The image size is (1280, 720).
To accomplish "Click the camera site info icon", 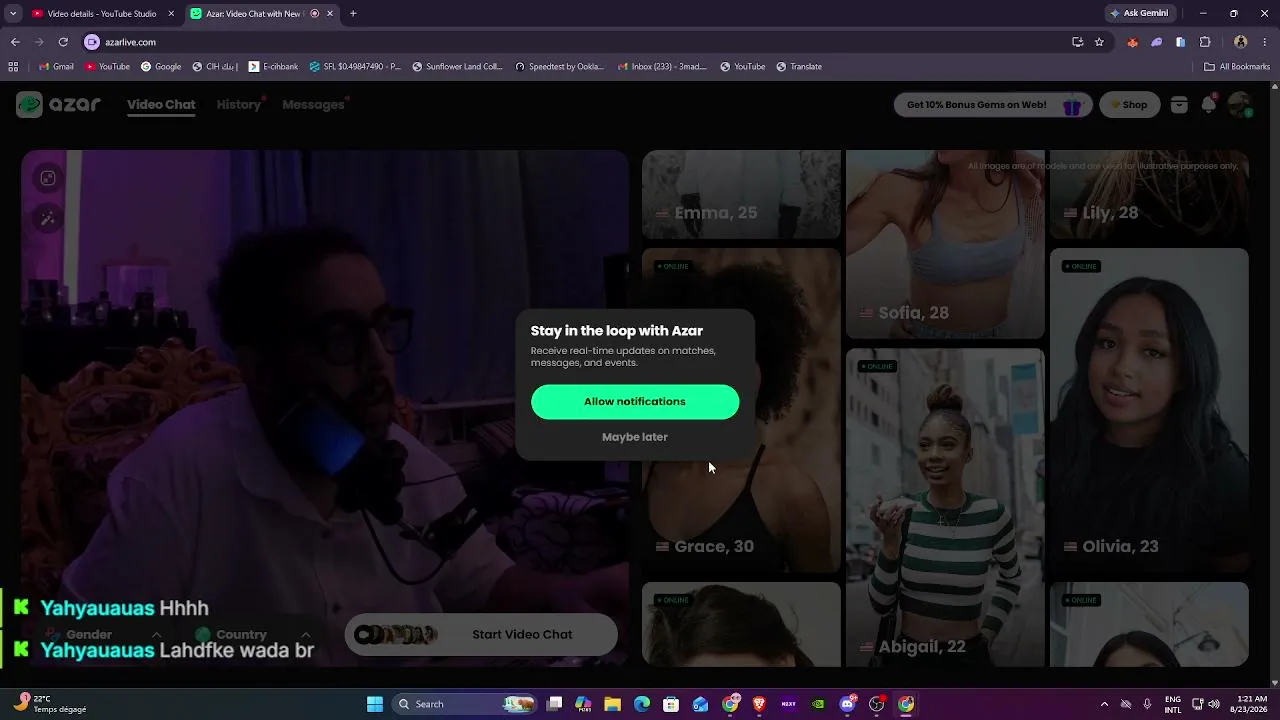I will pyautogui.click(x=92, y=42).
